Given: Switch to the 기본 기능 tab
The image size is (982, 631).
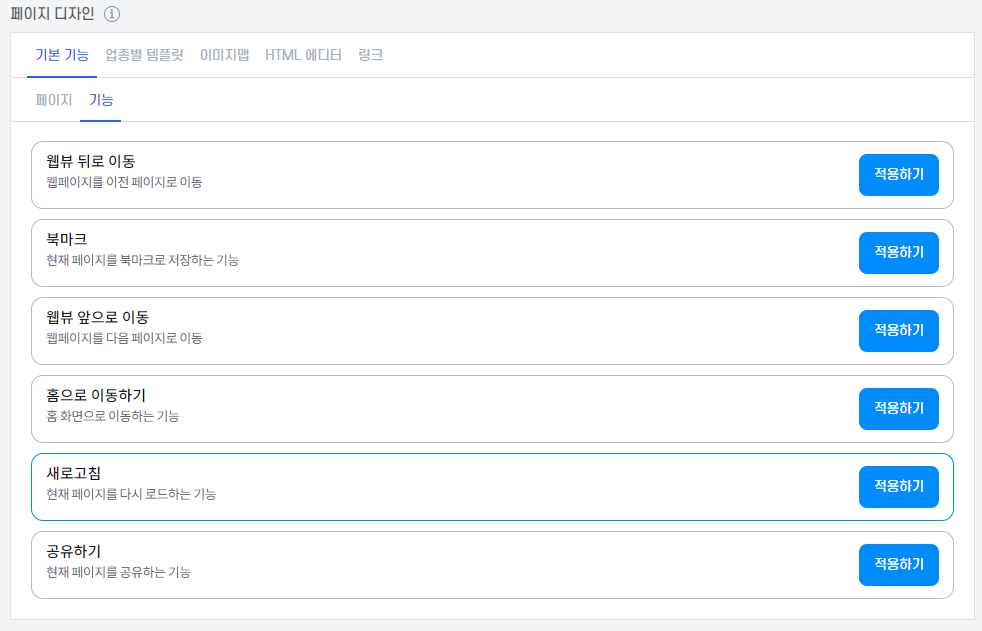Looking at the screenshot, I should coord(62,55).
